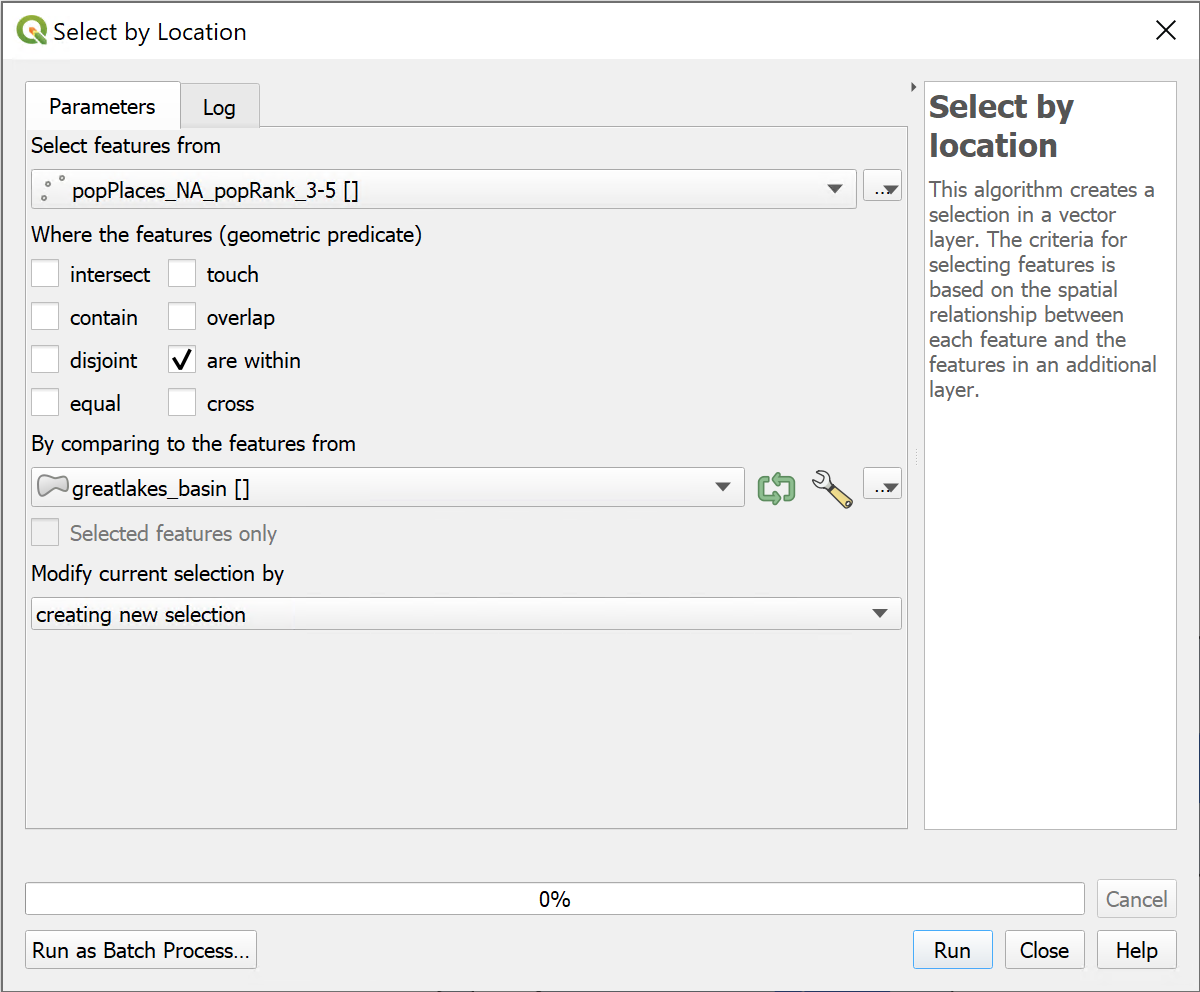This screenshot has width=1200, height=992.
Task: Enable the intersect predicate checkbox
Action: click(45, 274)
